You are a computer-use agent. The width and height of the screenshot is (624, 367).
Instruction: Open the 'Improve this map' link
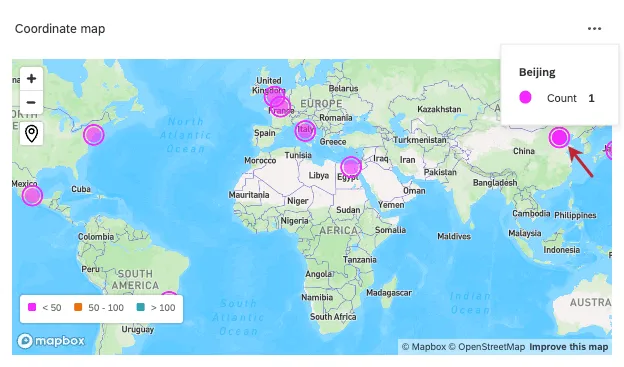(569, 347)
